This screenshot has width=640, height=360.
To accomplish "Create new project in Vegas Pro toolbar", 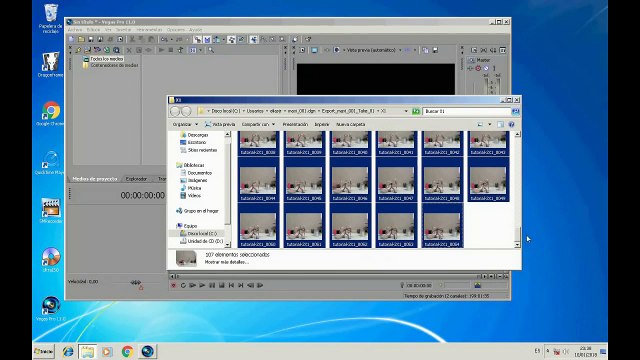I will (71, 39).
